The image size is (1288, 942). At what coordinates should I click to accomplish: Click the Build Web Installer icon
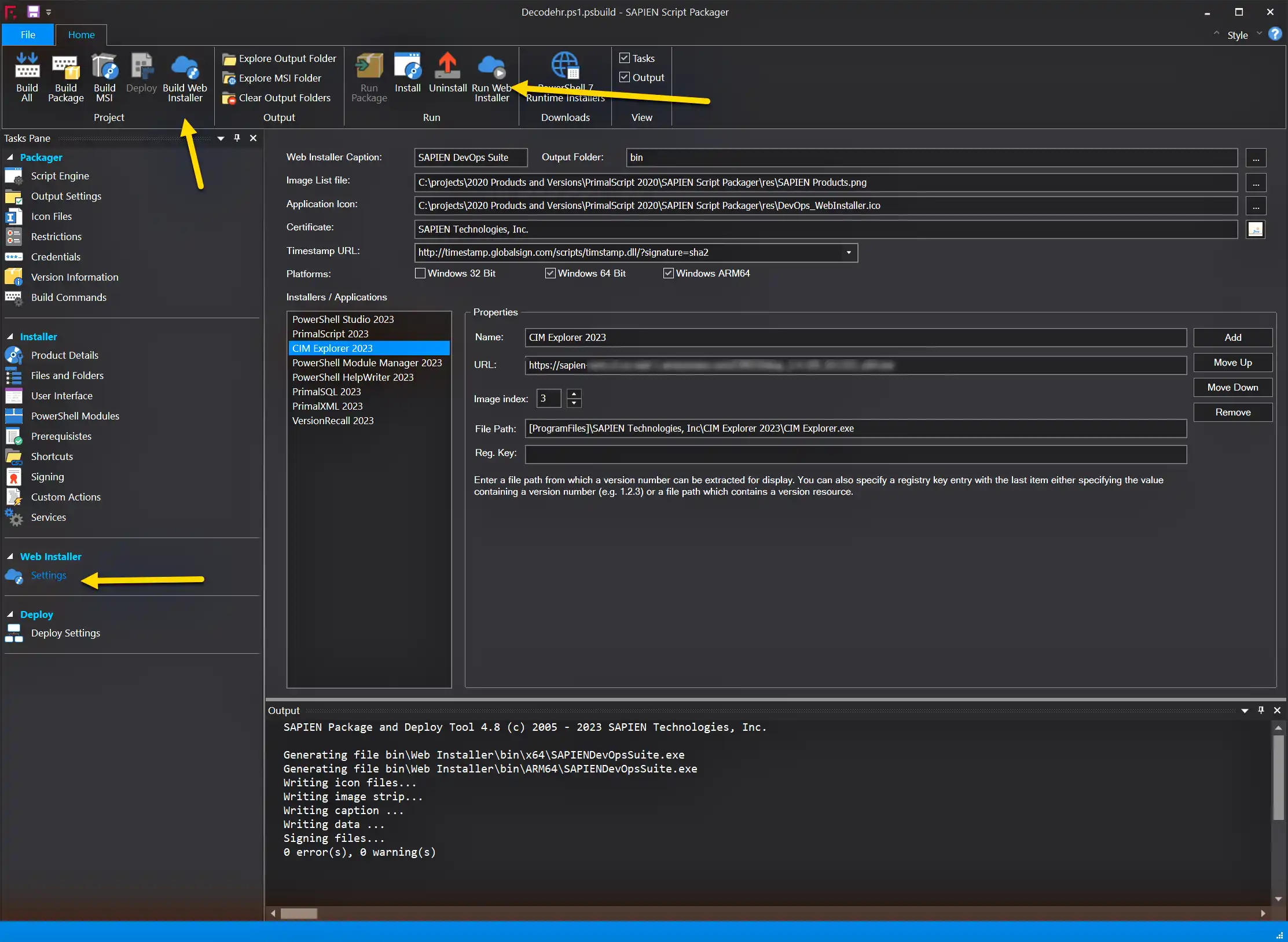coord(185,78)
